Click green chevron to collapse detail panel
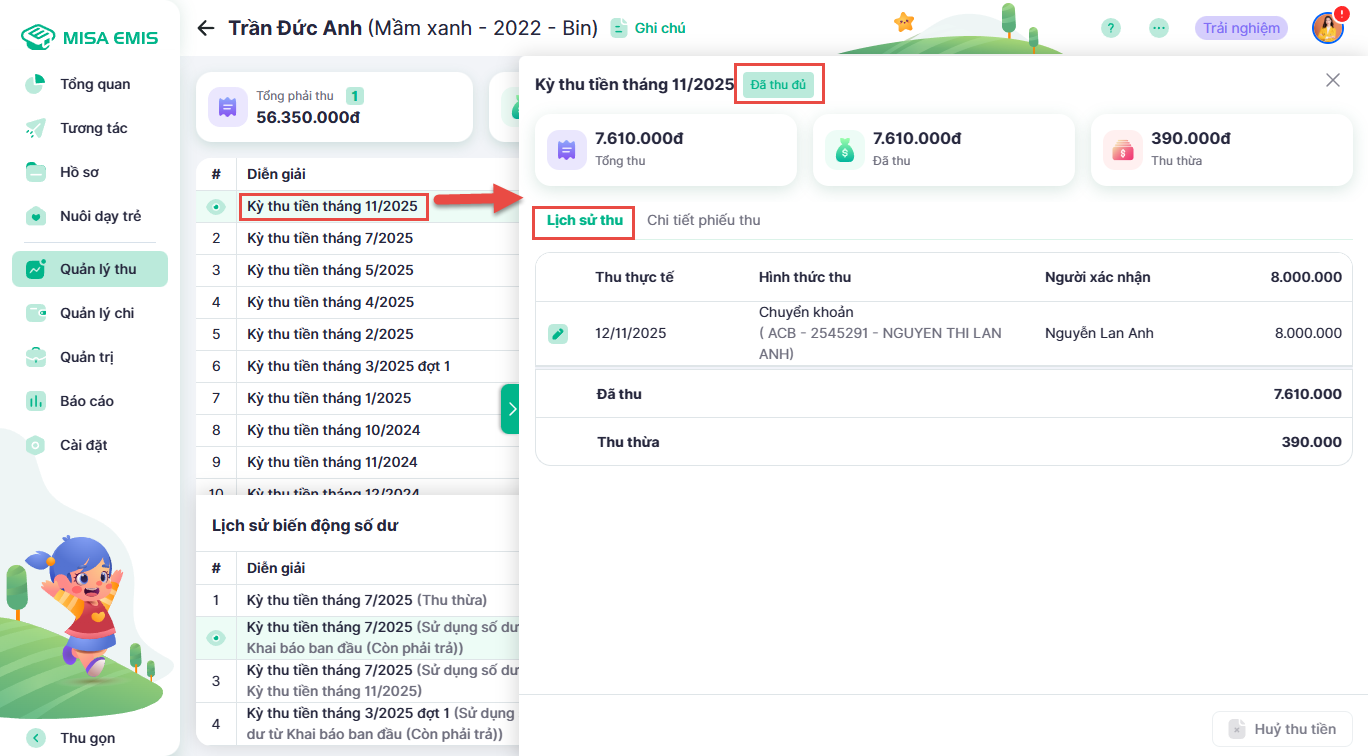 click(510, 409)
